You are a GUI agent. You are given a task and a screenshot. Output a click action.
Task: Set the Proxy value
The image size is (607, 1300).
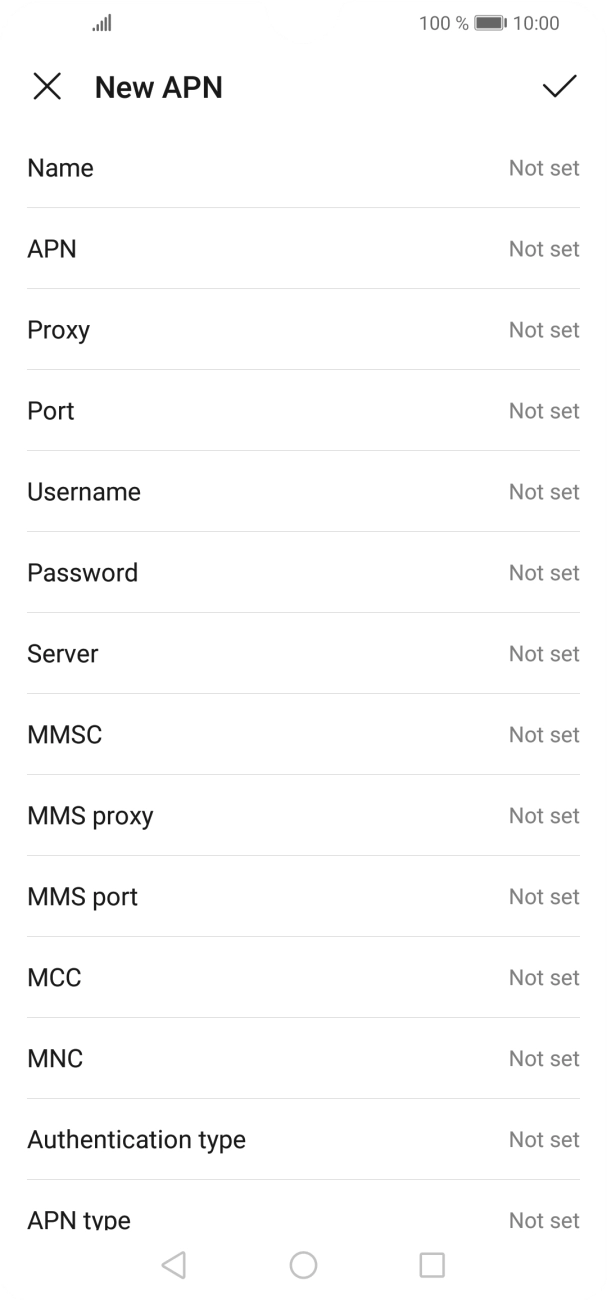pyautogui.click(x=303, y=330)
